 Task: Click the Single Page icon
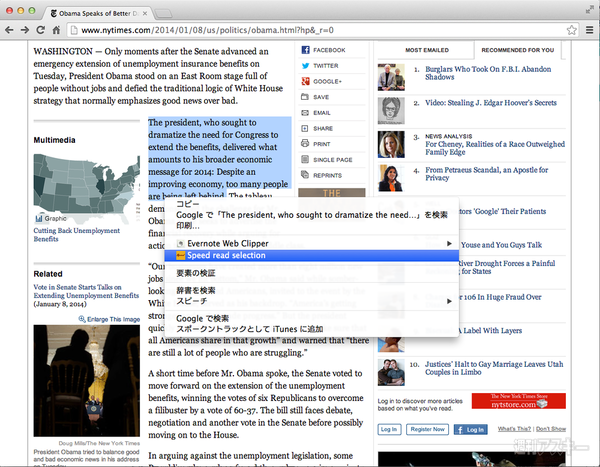pos(305,159)
